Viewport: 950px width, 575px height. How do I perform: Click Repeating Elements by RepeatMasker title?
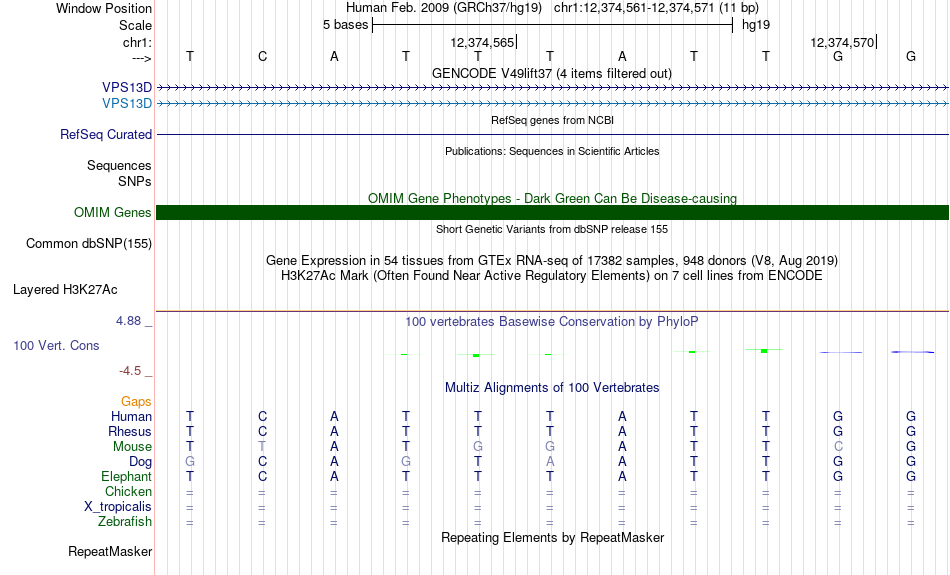pyautogui.click(x=553, y=537)
